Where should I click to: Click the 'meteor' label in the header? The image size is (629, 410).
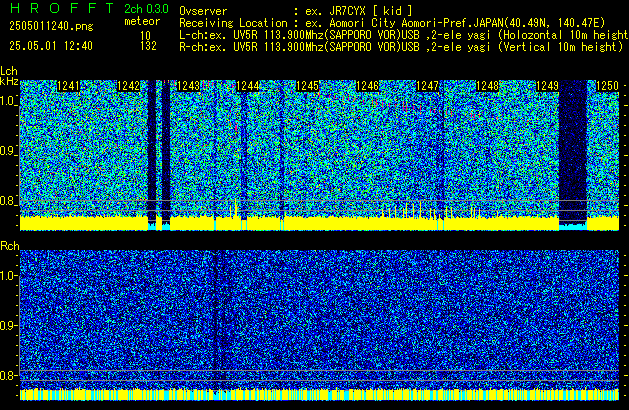pyautogui.click(x=142, y=21)
